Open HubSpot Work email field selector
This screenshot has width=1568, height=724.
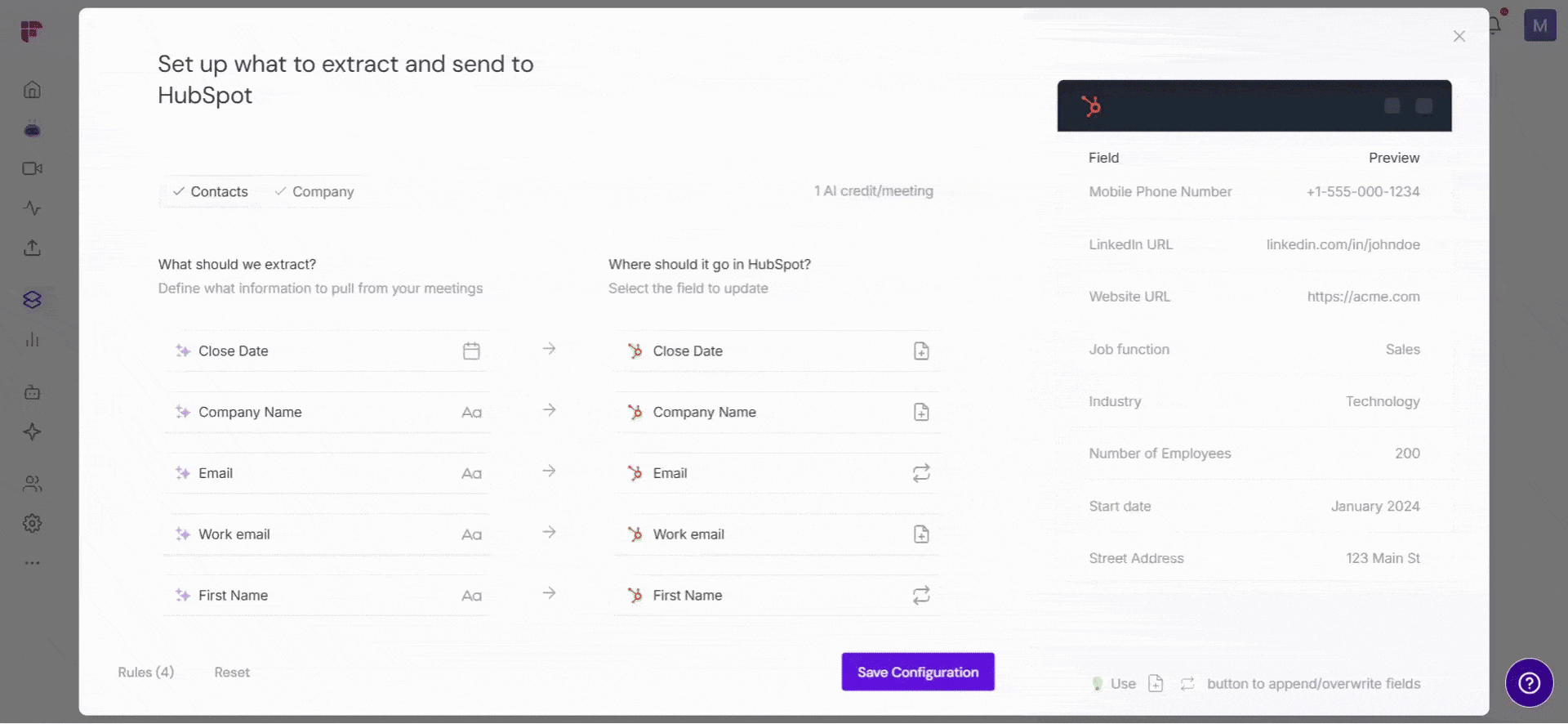click(x=777, y=534)
